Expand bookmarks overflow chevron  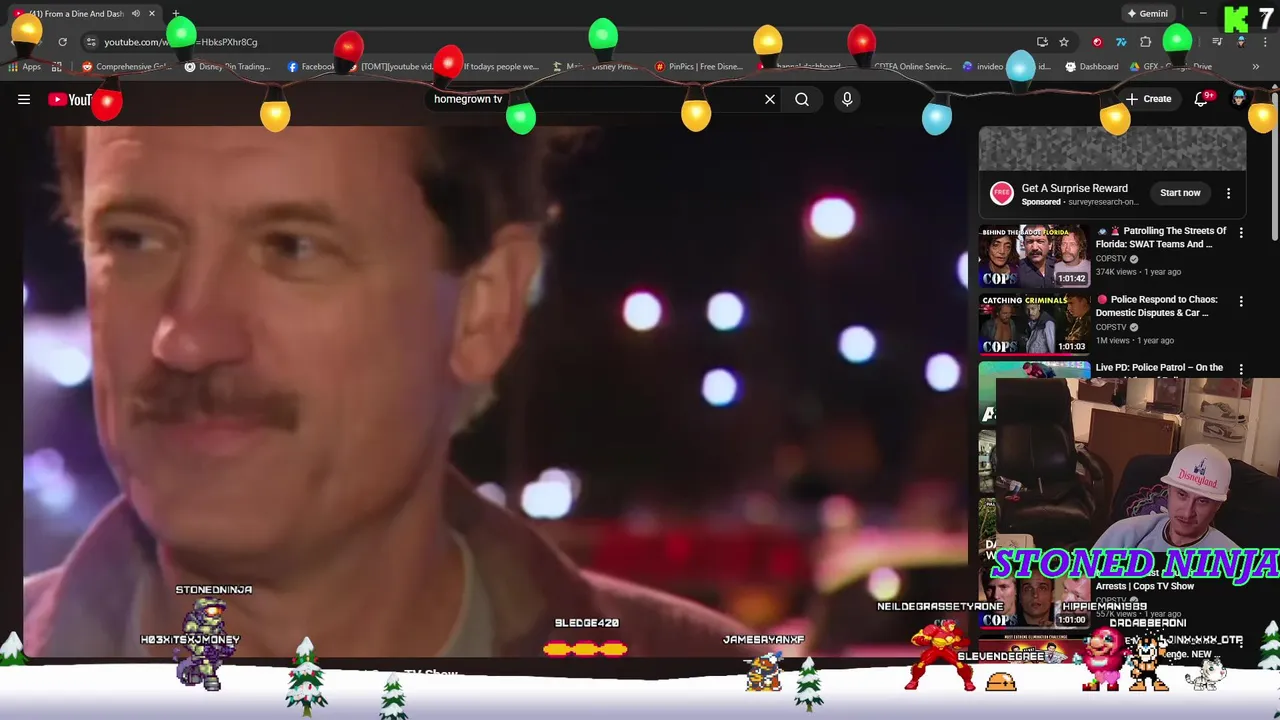point(1255,67)
